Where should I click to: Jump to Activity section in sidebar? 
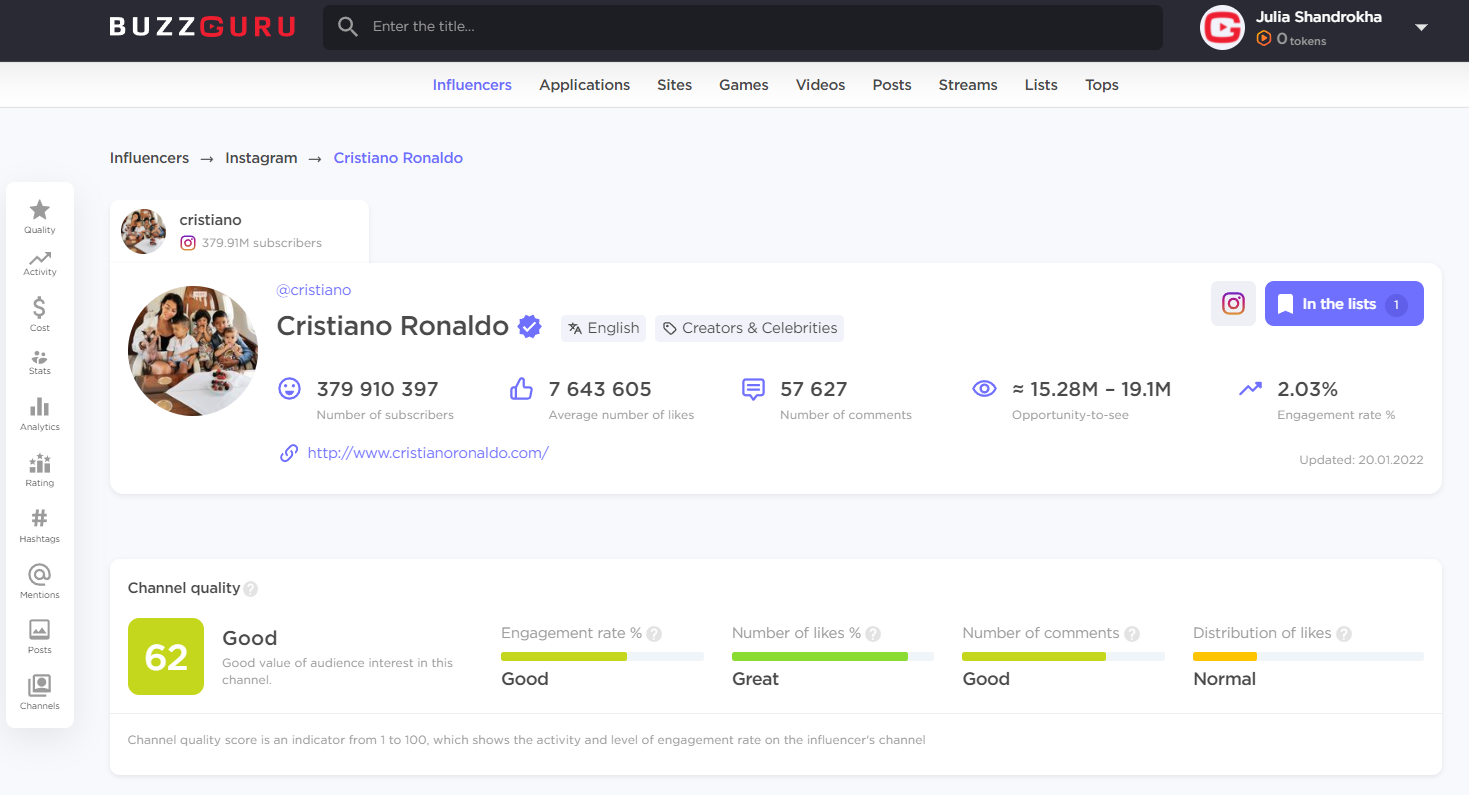pyautogui.click(x=40, y=263)
